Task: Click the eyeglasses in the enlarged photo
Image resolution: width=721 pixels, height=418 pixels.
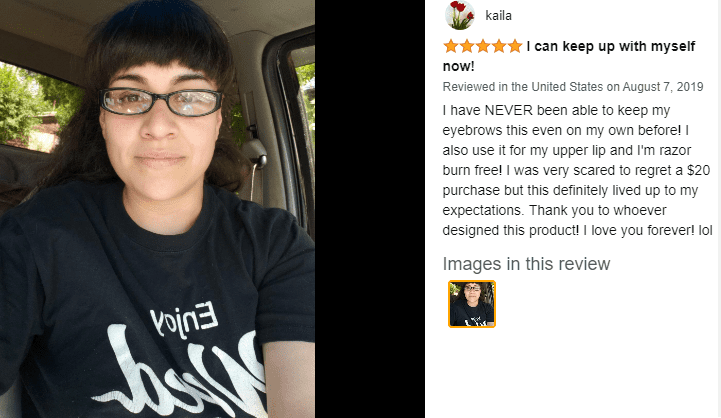Action: (x=161, y=102)
